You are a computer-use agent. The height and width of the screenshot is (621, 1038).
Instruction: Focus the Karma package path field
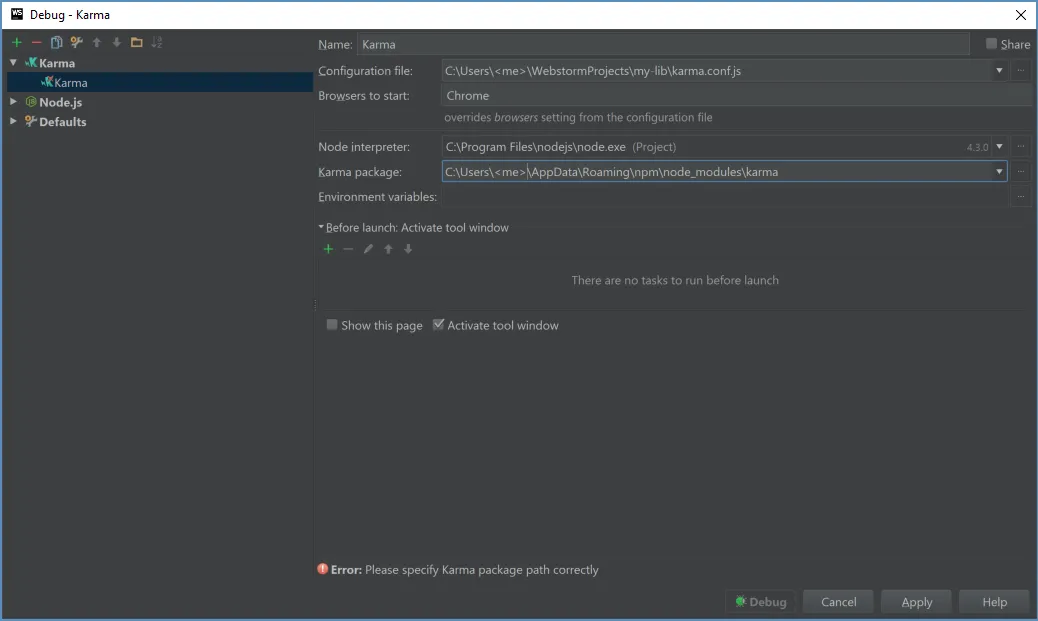tap(718, 171)
